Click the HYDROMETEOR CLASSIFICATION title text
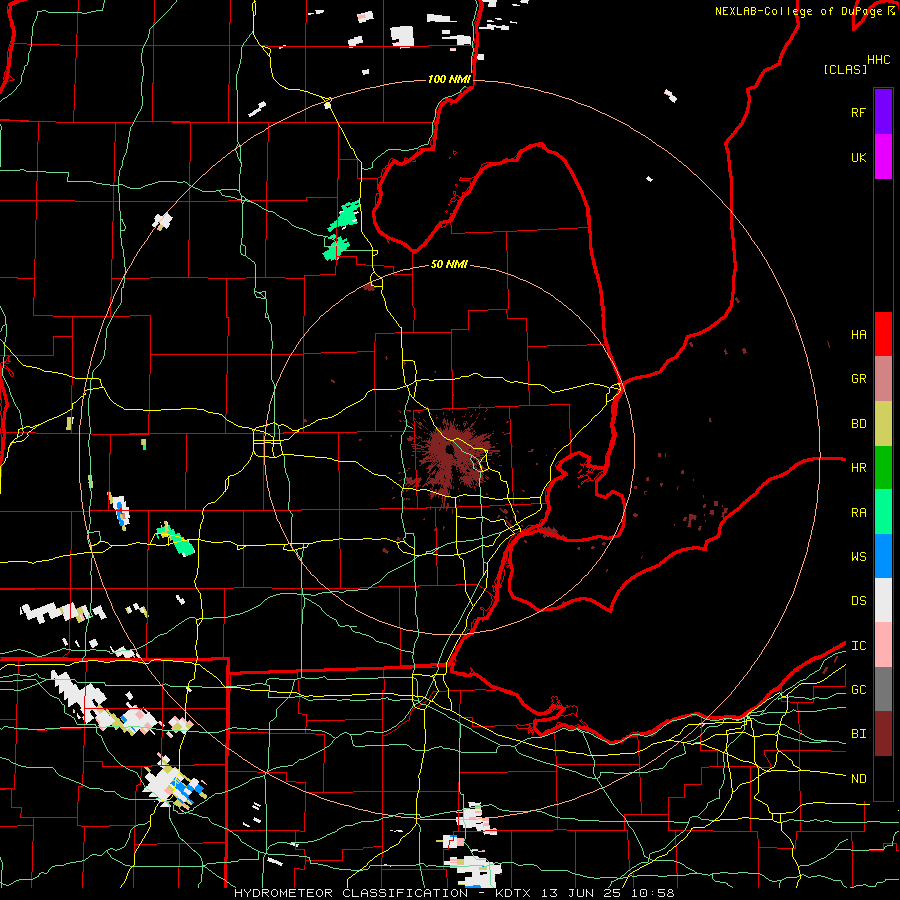900x900 pixels. point(351,893)
